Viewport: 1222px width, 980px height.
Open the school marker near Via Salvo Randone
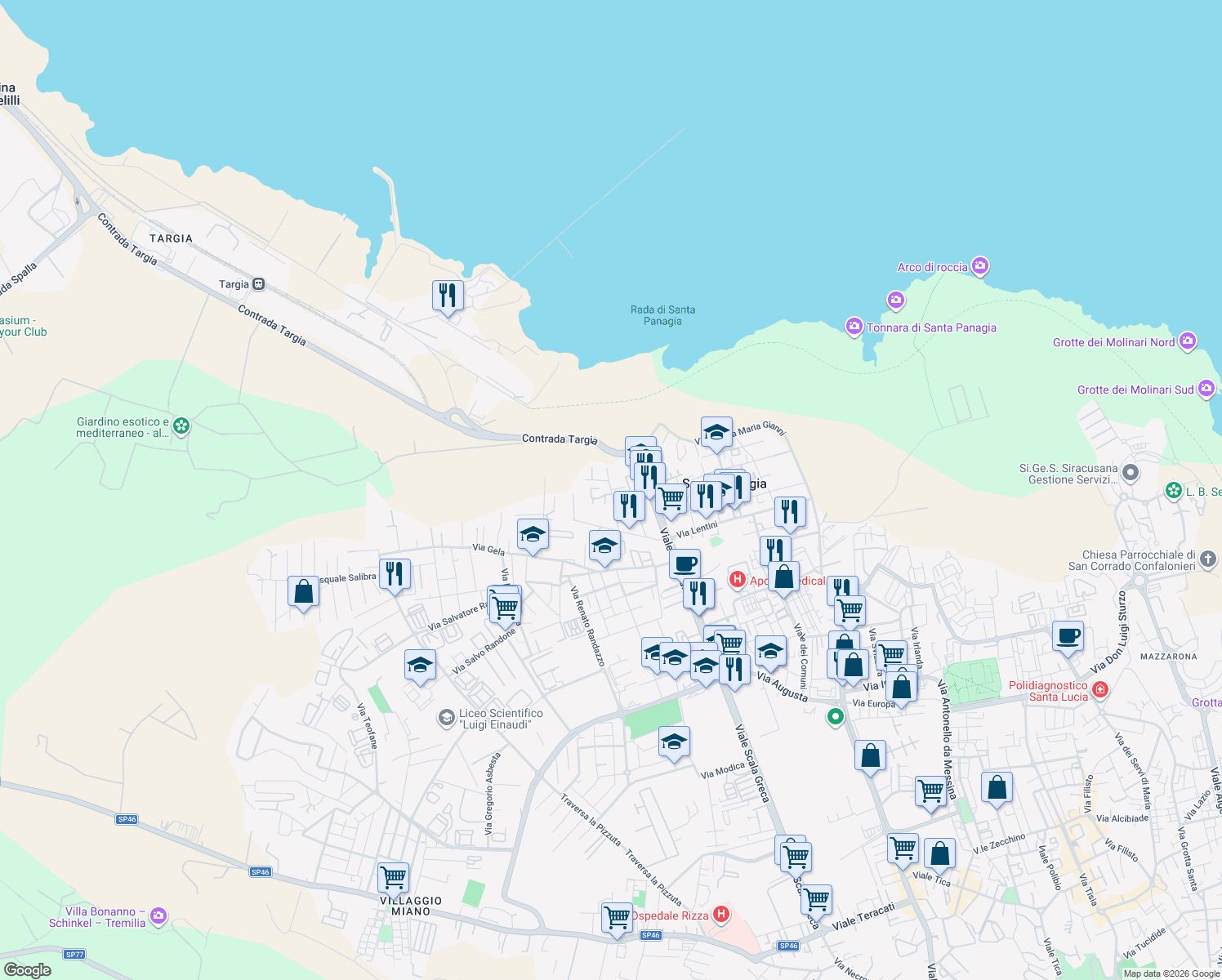click(x=420, y=666)
